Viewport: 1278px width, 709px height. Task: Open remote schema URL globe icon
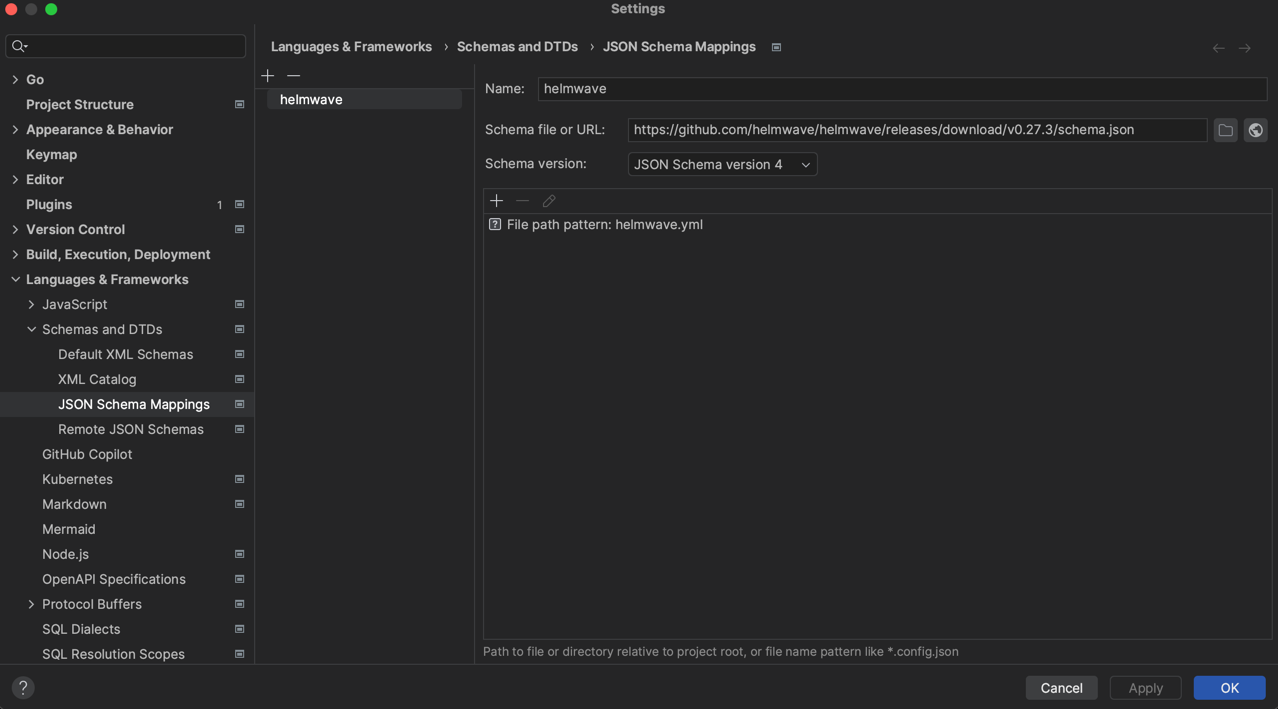1255,130
